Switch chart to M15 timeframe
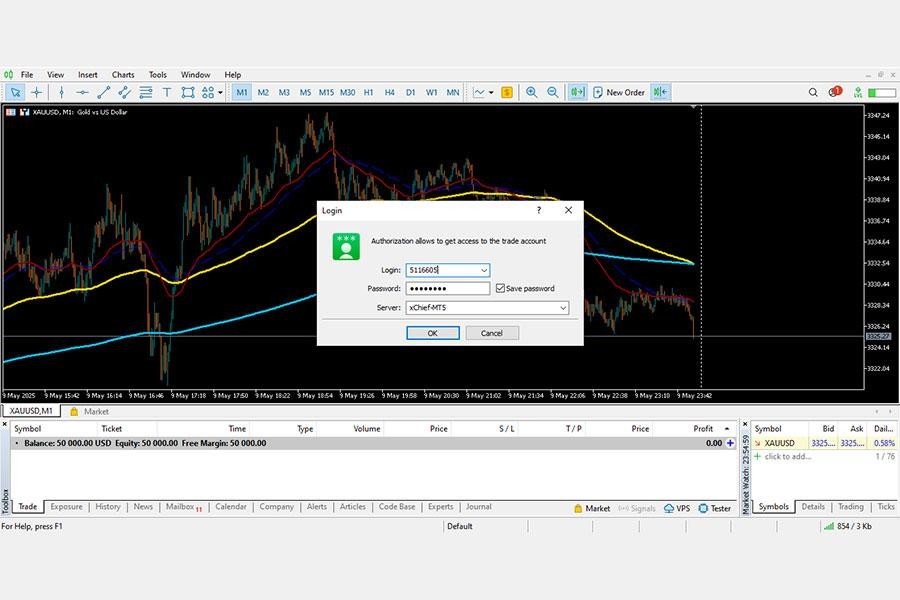 coord(326,92)
